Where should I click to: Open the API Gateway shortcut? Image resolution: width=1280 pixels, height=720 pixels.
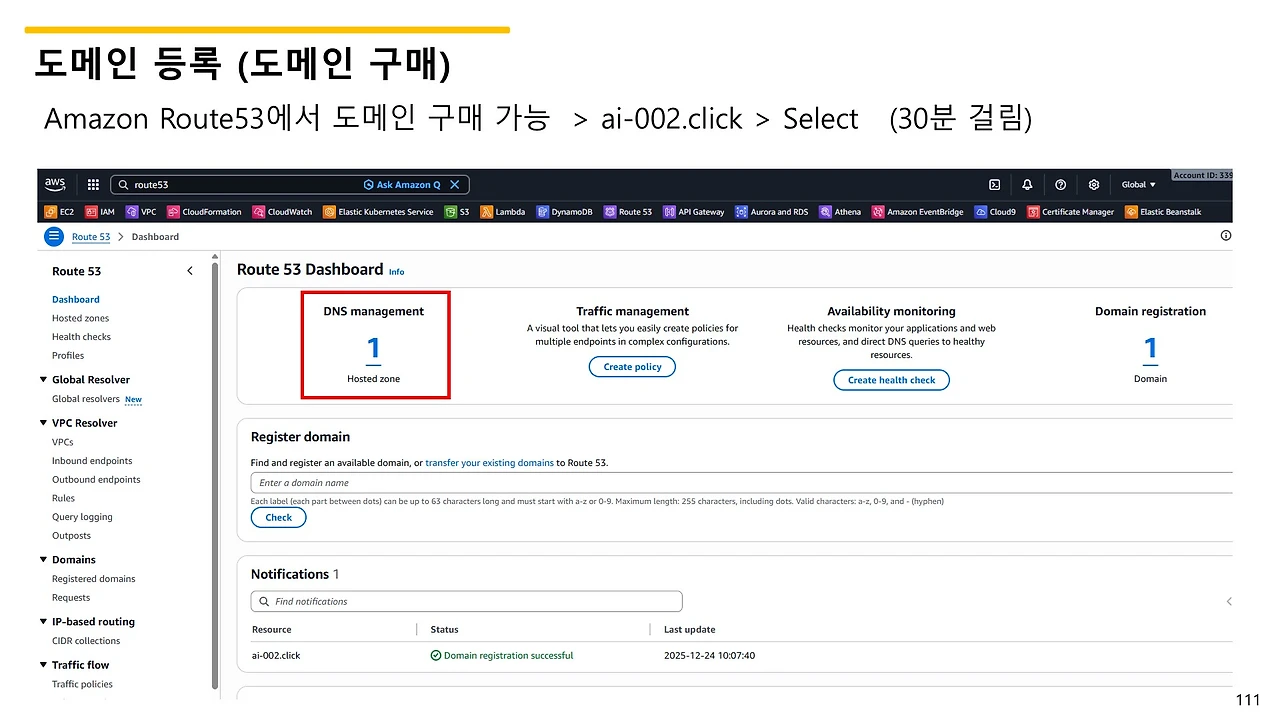tap(694, 211)
